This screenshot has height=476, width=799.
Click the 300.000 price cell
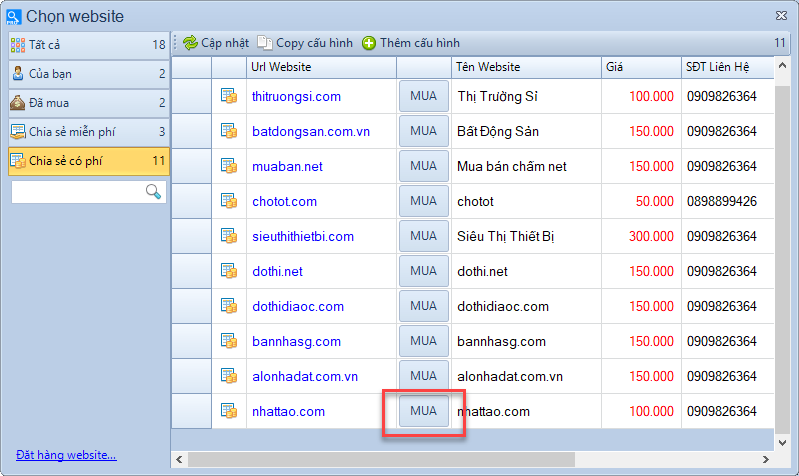click(x=642, y=236)
